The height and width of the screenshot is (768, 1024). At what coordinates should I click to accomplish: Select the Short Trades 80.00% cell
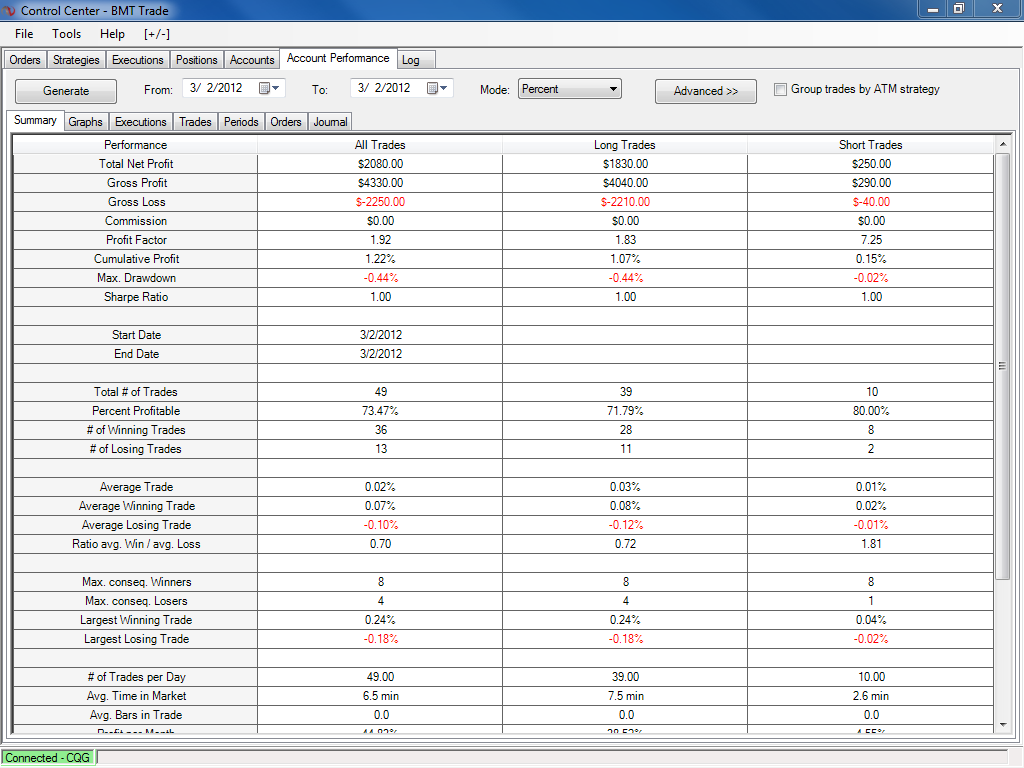click(871, 411)
